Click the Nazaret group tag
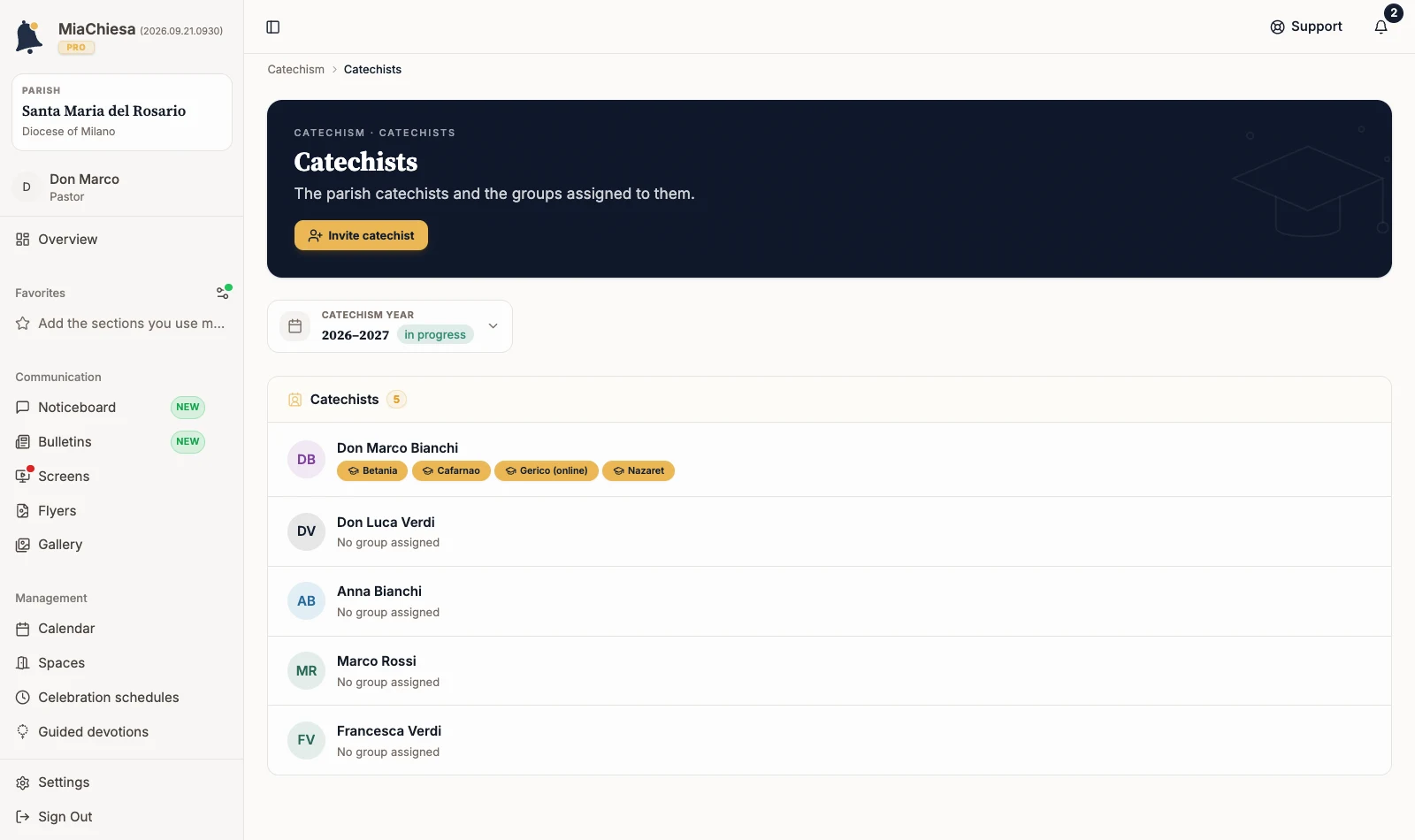Screen dimensions: 1415x840 (639, 471)
